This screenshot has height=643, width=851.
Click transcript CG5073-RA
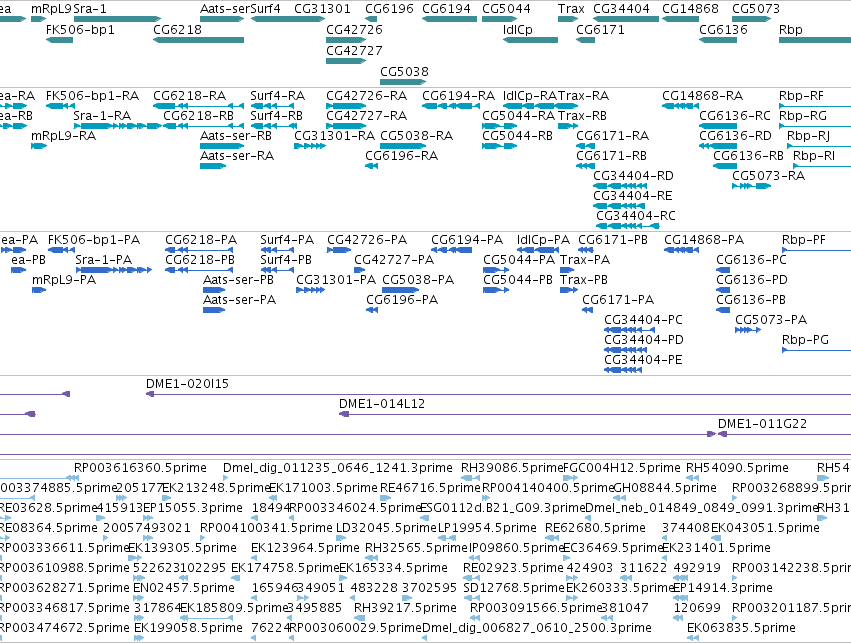769,176
